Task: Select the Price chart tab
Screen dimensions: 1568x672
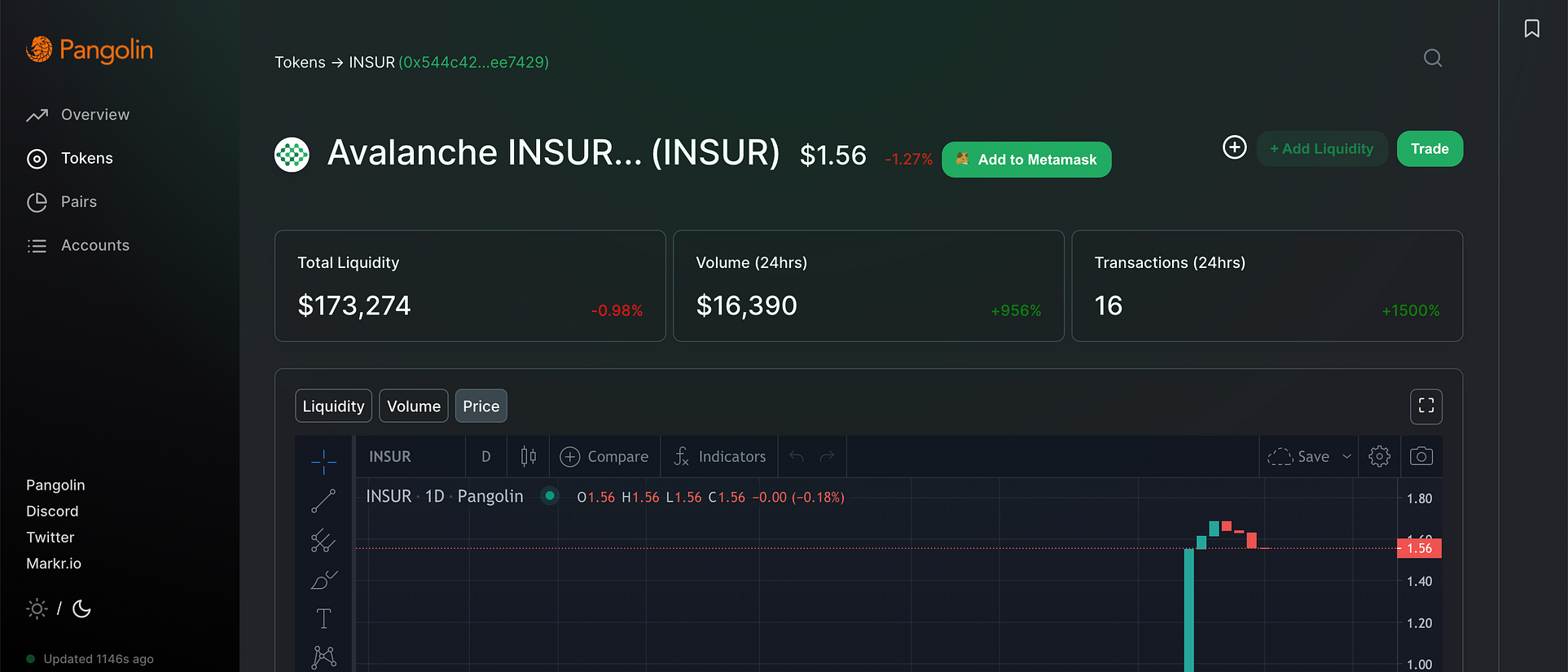Action: pos(481,406)
